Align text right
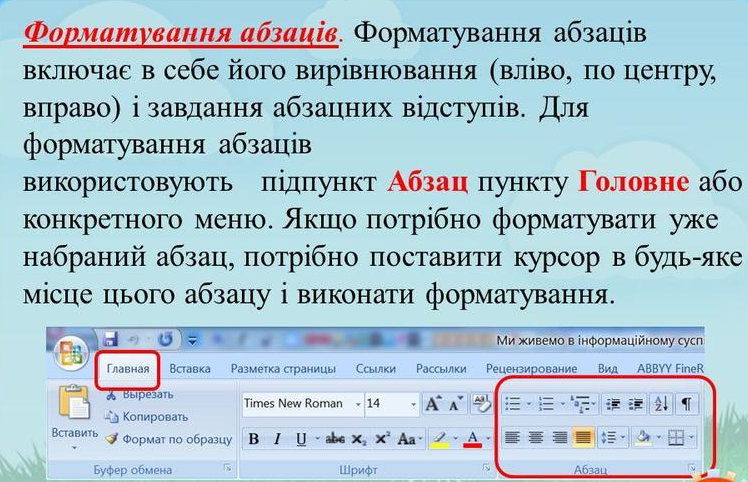 (x=560, y=437)
